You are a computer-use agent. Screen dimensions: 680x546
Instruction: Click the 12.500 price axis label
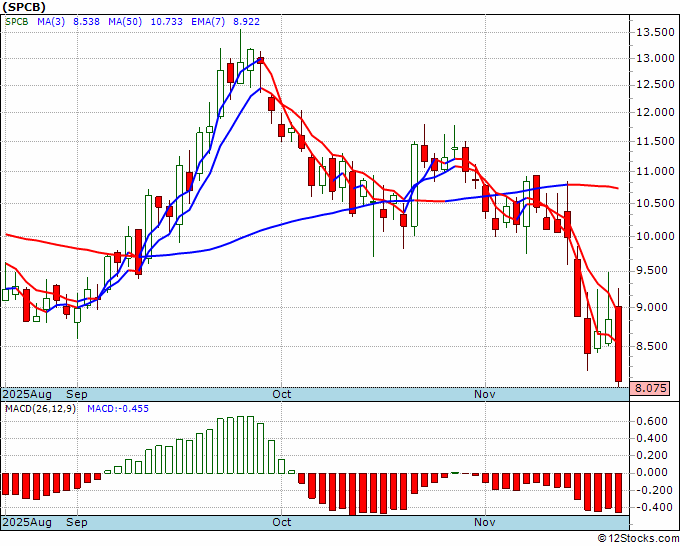pos(655,85)
